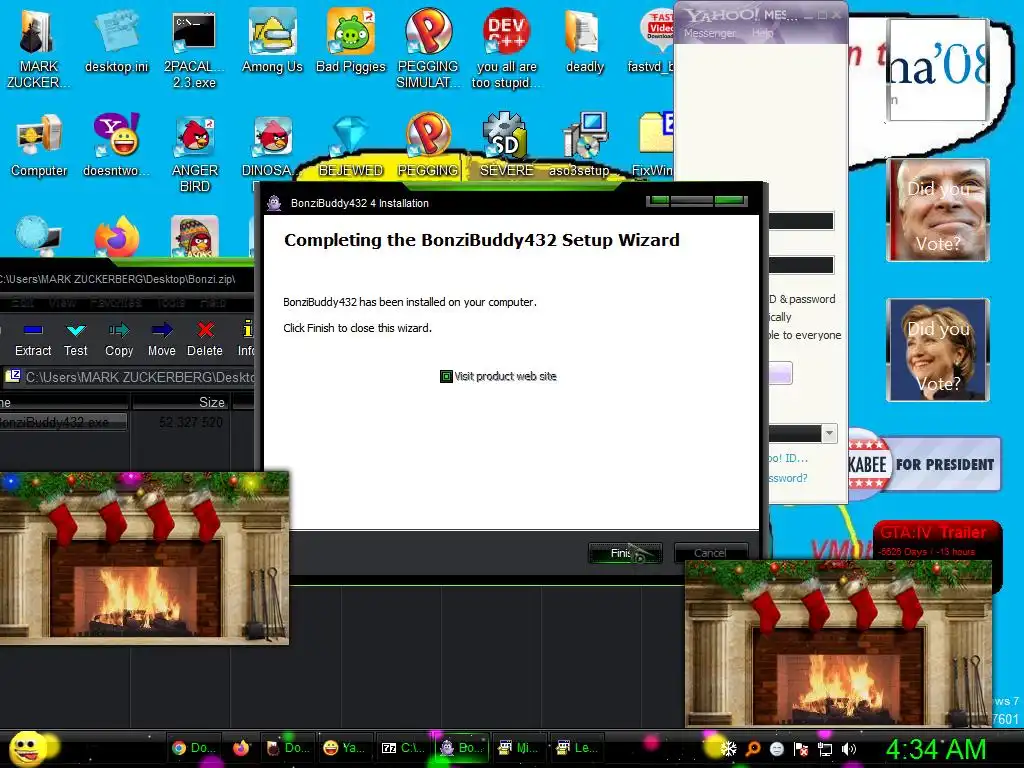
Task: Open the Computer desktop icon
Action: click(x=39, y=145)
